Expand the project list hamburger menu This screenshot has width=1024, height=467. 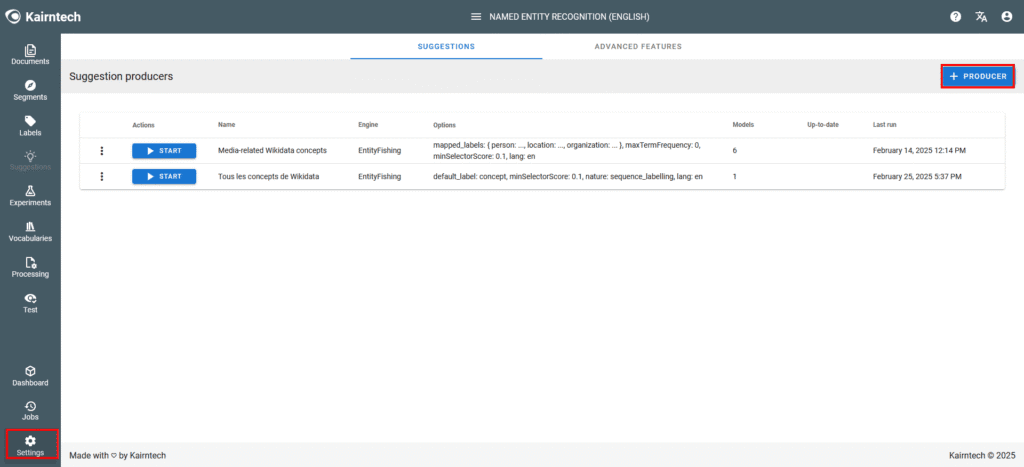pyautogui.click(x=477, y=17)
